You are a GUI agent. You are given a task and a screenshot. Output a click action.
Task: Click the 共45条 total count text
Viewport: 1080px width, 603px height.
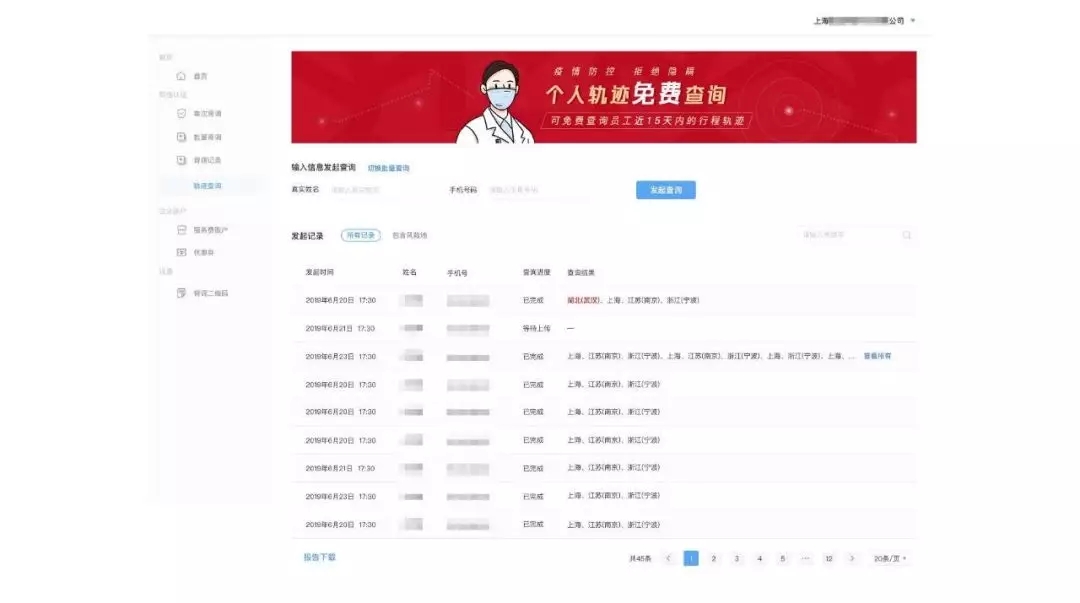pyautogui.click(x=640, y=558)
